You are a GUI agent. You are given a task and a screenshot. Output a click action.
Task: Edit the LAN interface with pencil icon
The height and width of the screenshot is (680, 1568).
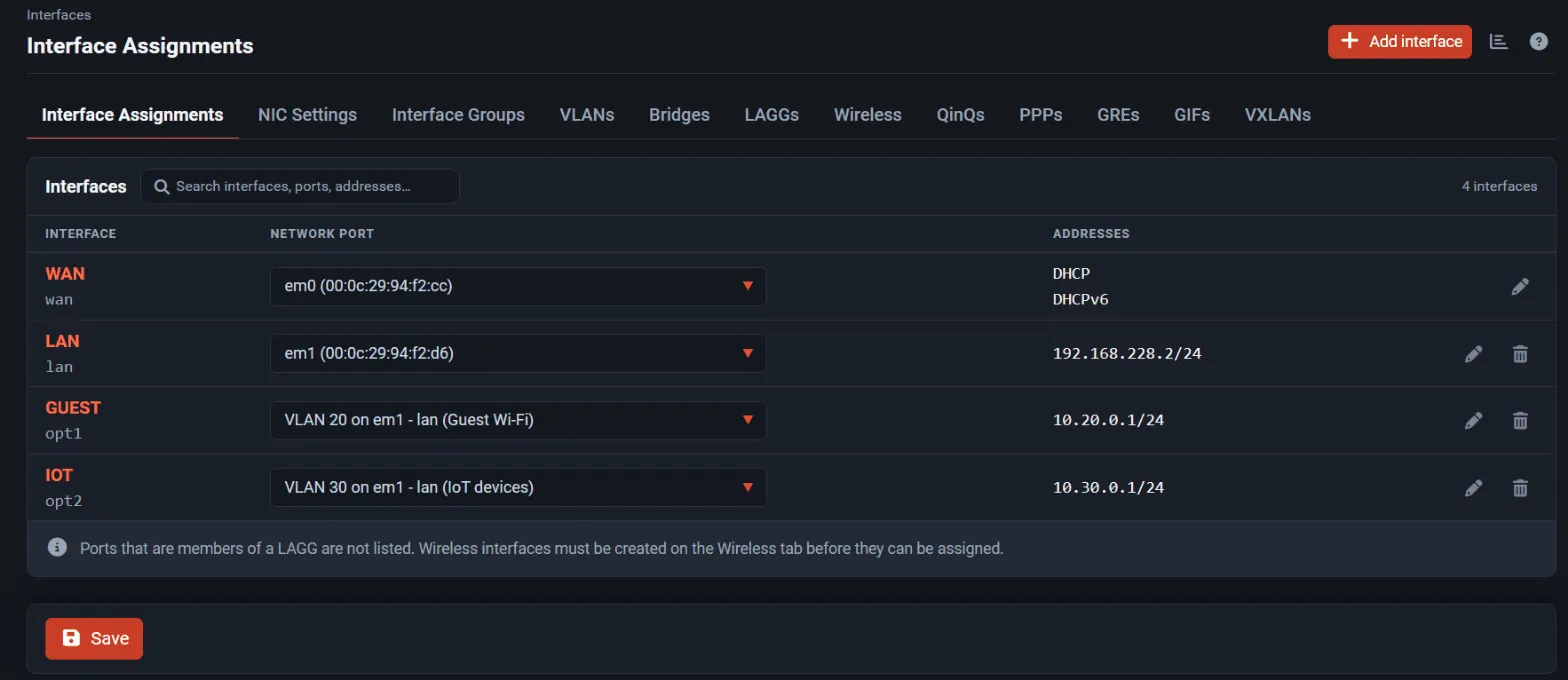(x=1473, y=354)
